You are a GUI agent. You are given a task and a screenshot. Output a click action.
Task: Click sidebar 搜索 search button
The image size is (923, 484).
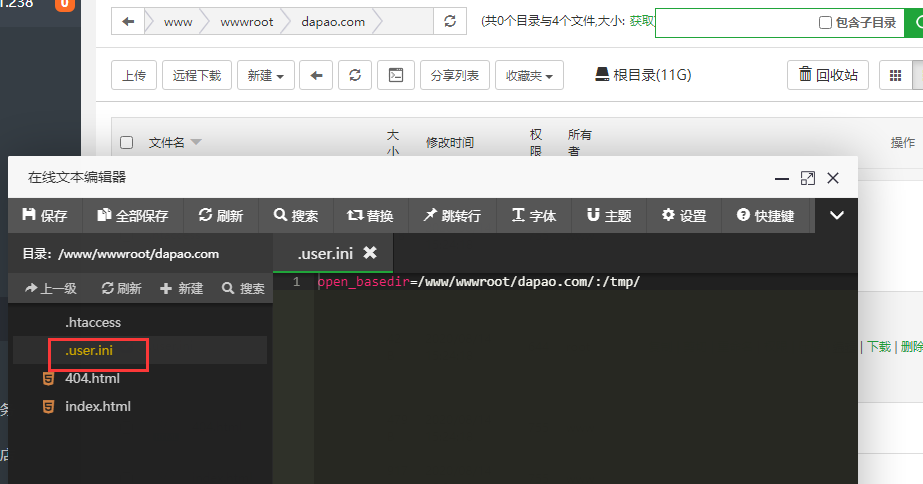coord(243,288)
